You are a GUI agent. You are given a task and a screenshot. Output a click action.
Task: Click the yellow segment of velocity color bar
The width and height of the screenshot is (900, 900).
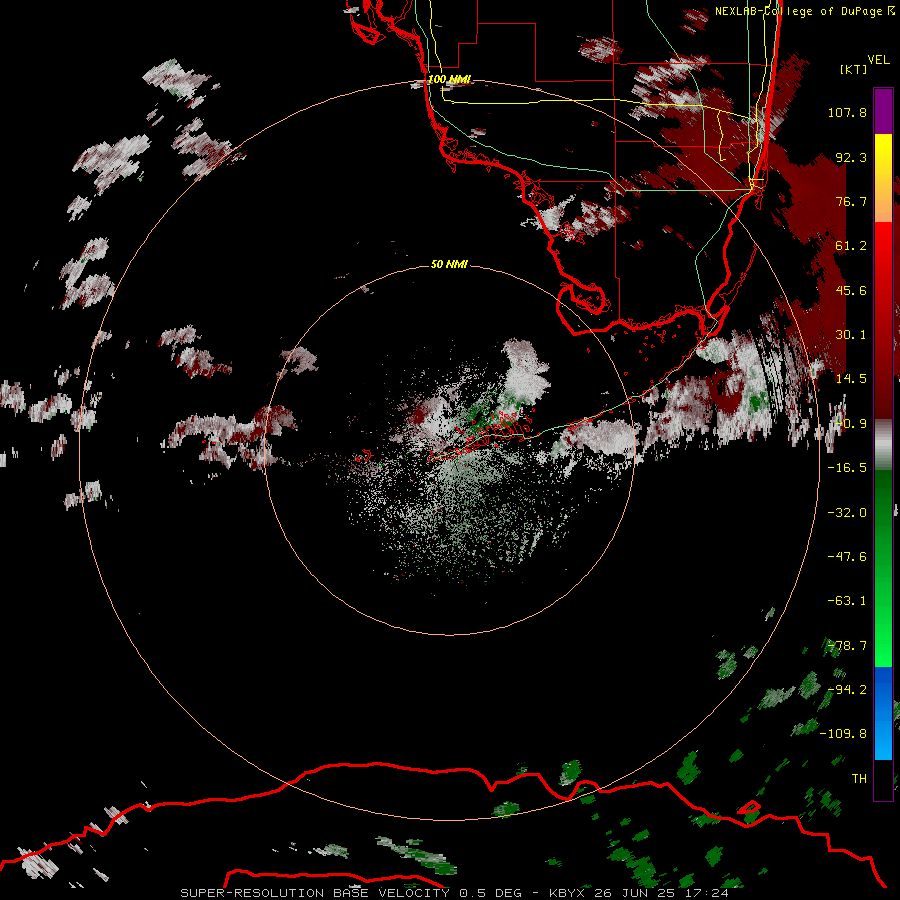883,178
